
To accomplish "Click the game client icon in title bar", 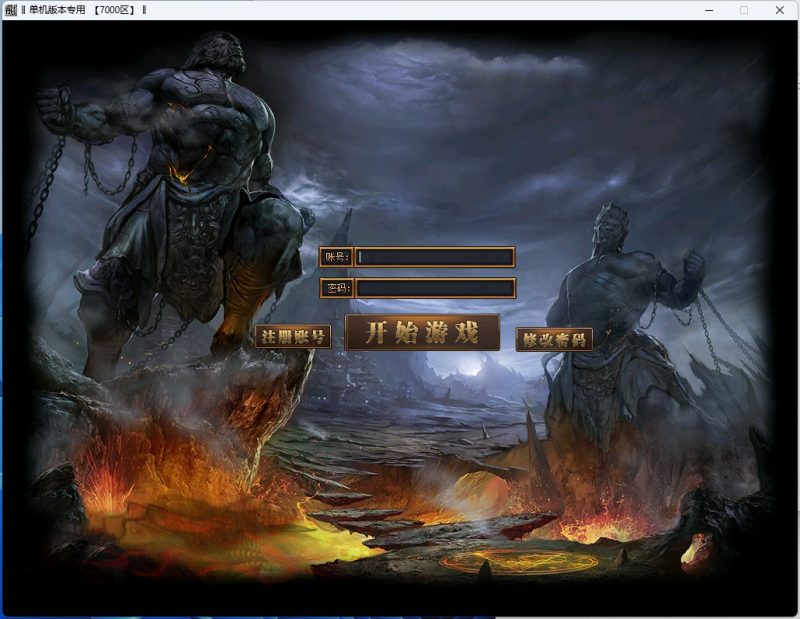I will (10, 11).
